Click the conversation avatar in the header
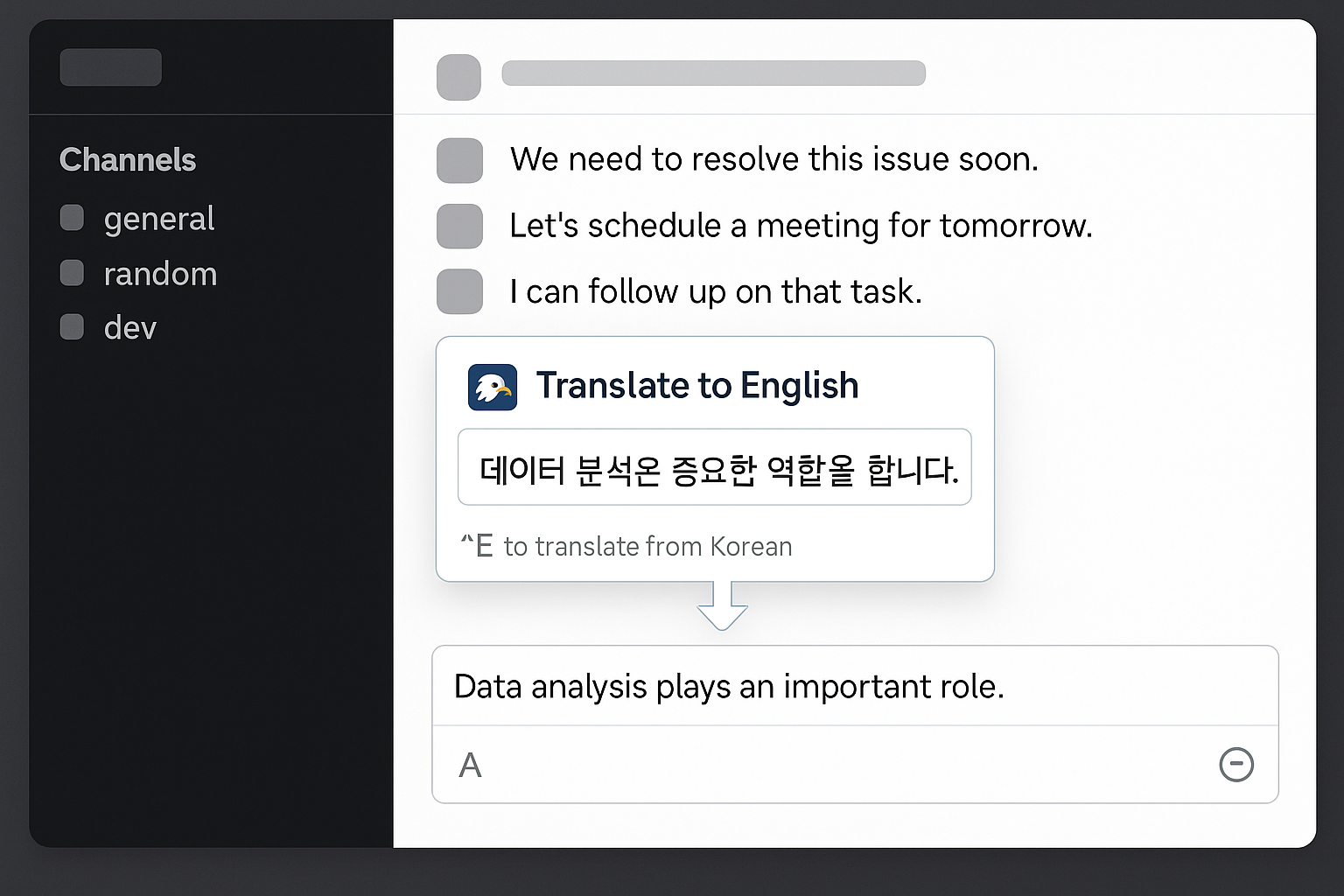1344x896 pixels. click(458, 77)
